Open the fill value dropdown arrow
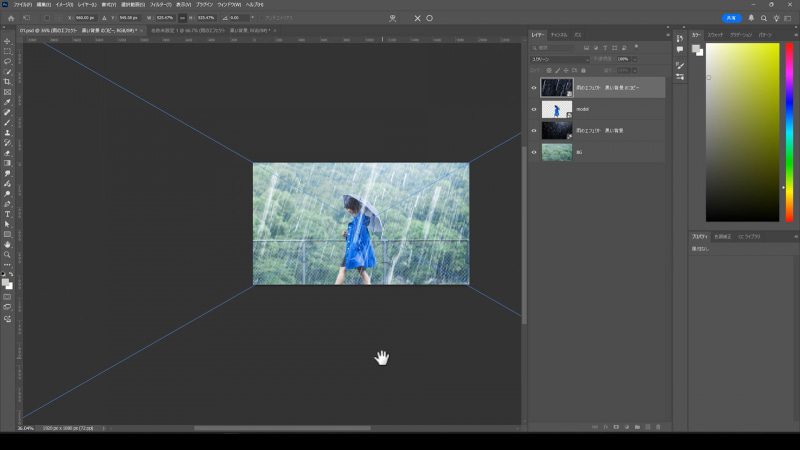 635,70
